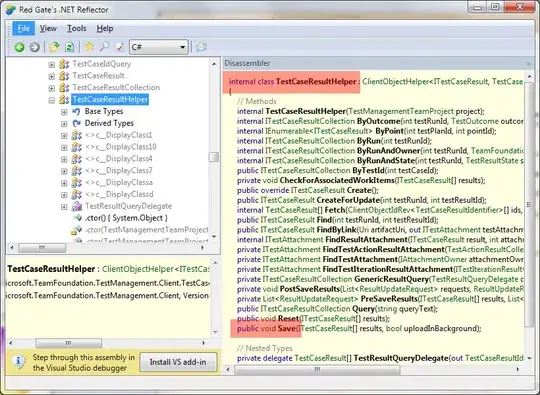
Task: Expand the TestCaseResultCollection node
Action: tap(52, 88)
